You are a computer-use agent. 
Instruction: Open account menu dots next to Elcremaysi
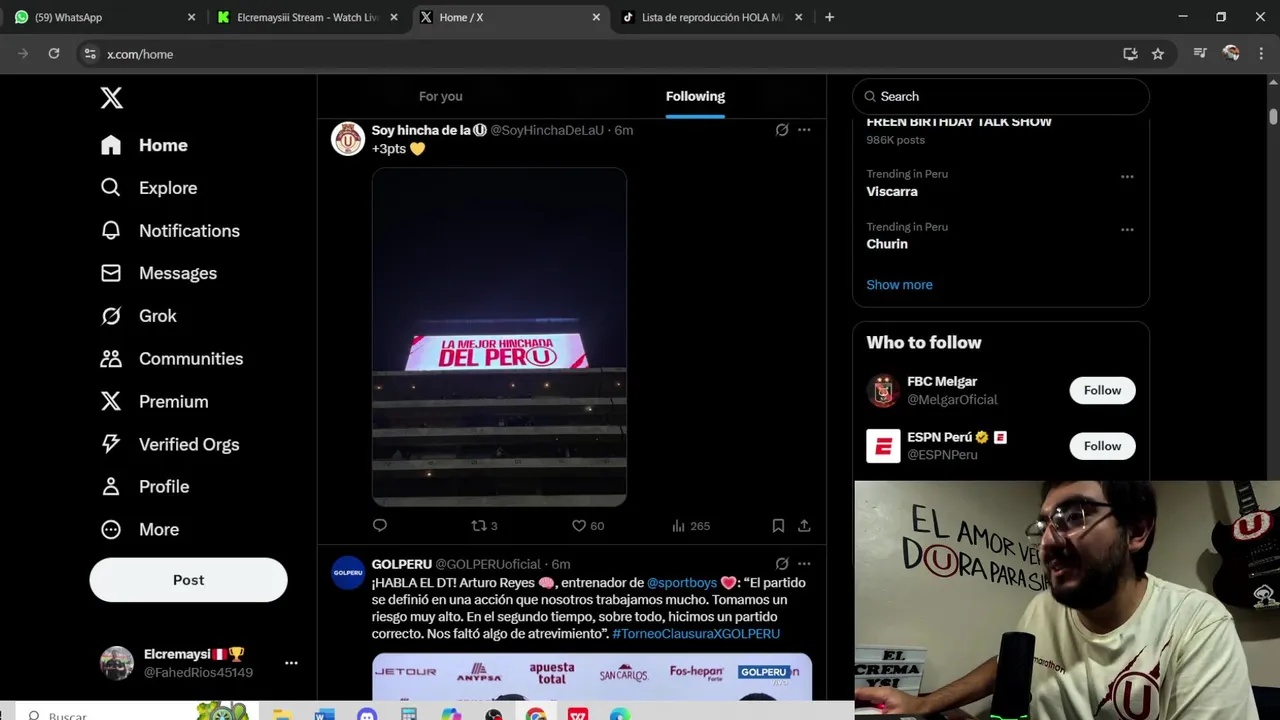pos(291,663)
